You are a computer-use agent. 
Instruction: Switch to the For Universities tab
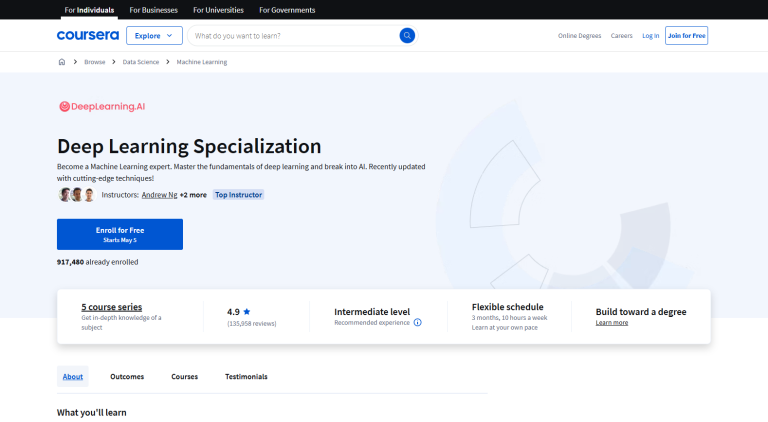click(x=218, y=10)
